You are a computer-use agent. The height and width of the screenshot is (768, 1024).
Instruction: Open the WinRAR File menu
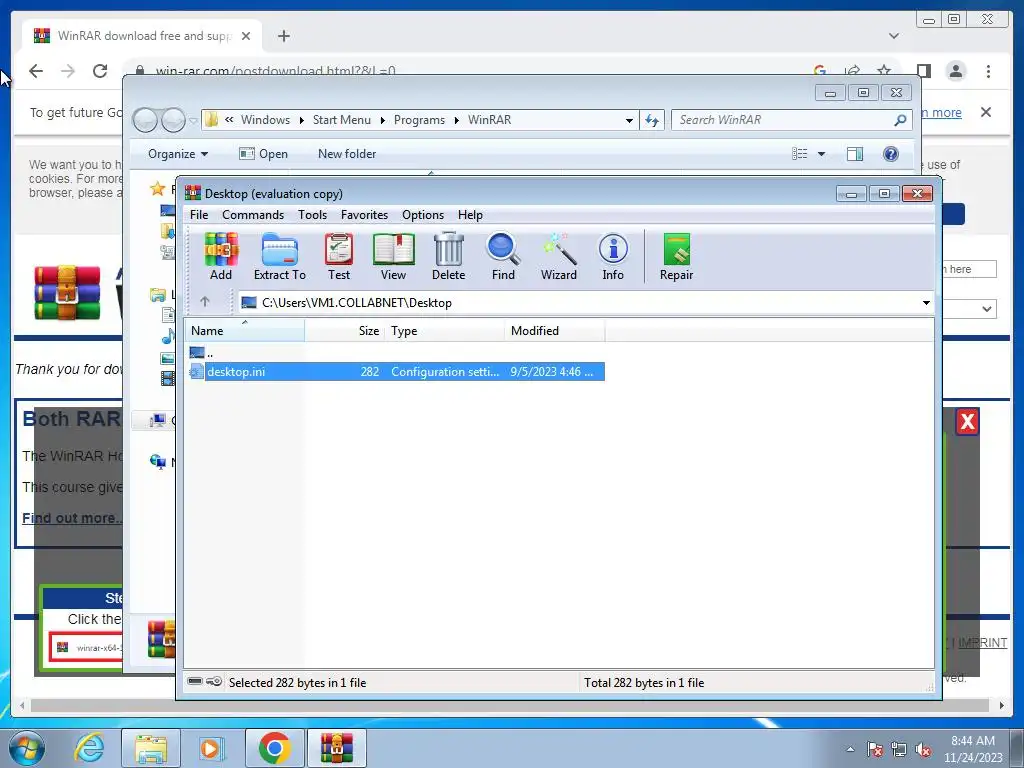coord(199,215)
